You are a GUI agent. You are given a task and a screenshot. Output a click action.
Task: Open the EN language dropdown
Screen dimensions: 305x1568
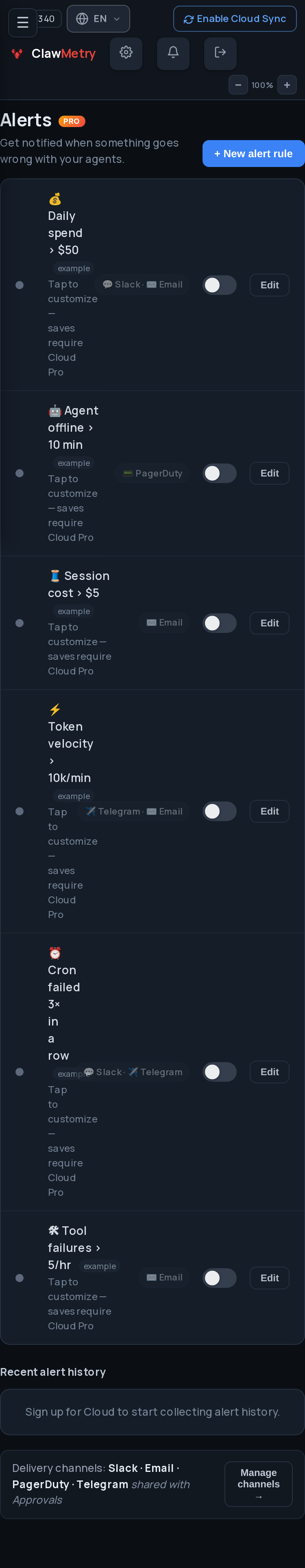pyautogui.click(x=98, y=19)
